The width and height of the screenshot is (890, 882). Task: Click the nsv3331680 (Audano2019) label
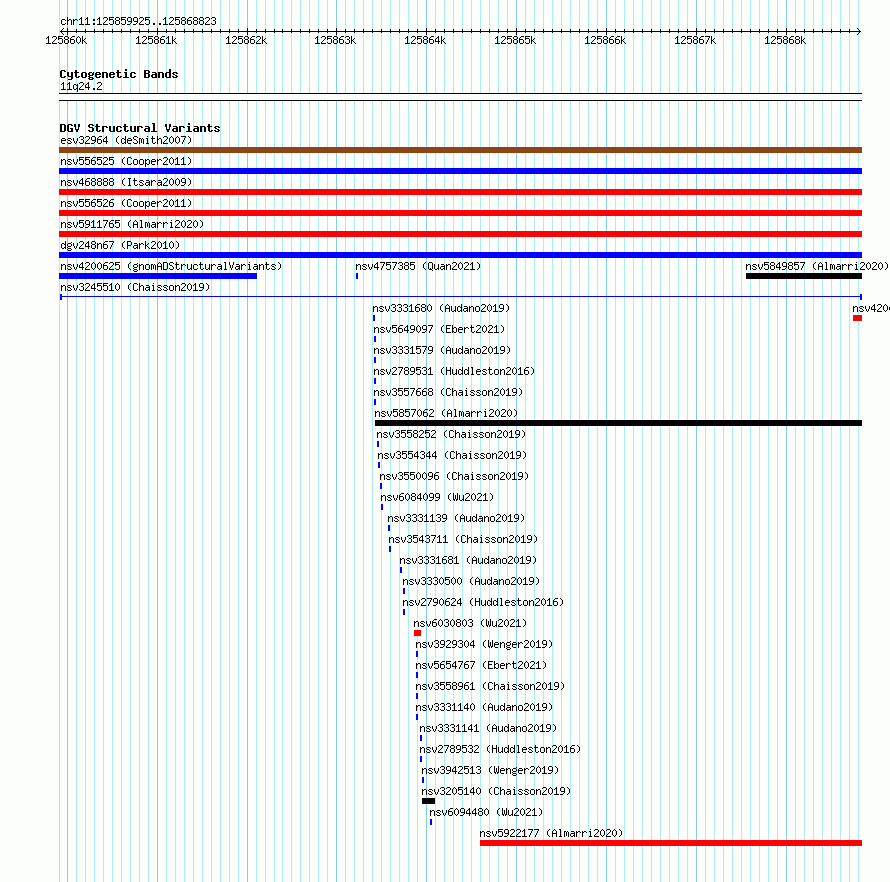441,308
